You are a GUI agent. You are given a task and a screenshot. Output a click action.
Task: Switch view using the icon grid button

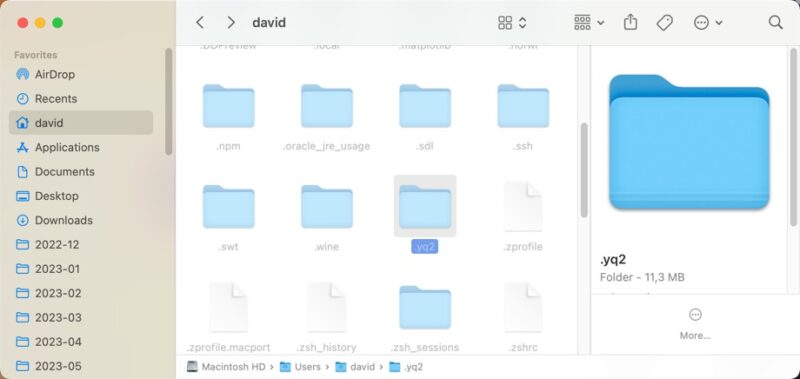tap(512, 22)
